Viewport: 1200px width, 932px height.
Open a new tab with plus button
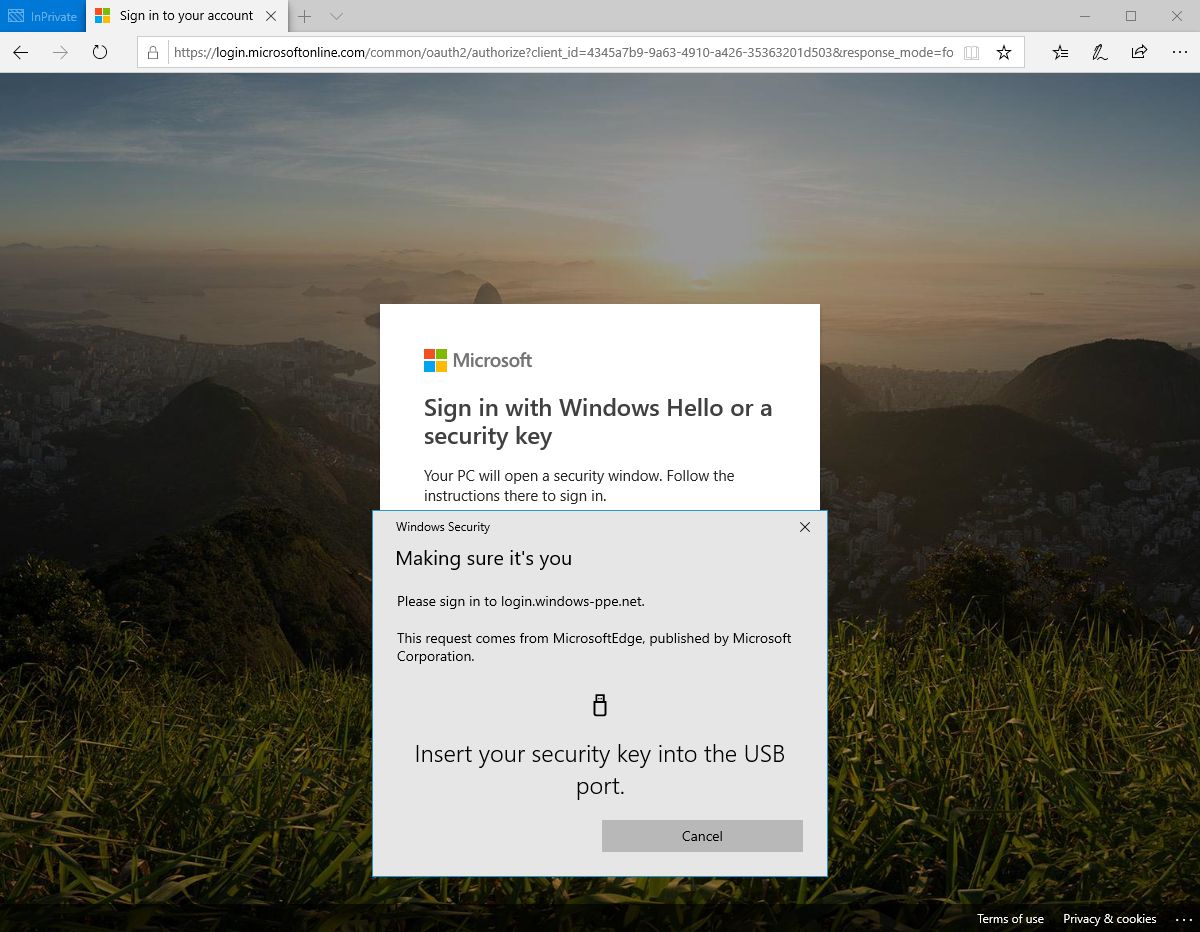click(305, 16)
